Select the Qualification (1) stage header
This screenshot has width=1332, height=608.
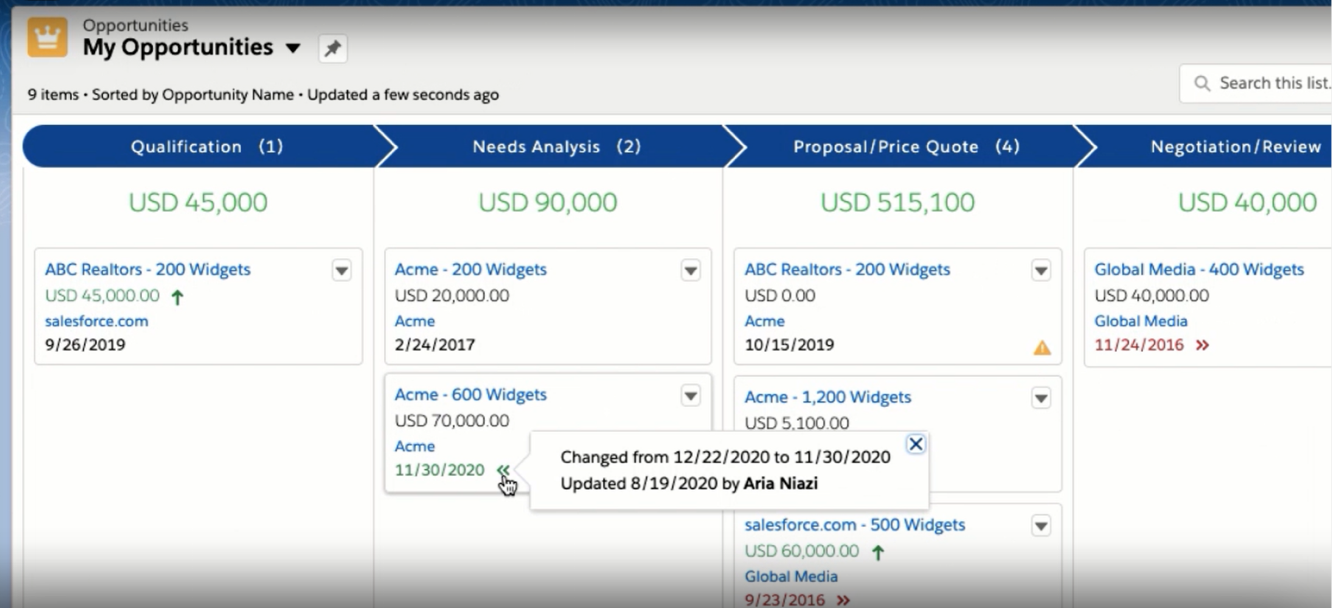coord(207,147)
